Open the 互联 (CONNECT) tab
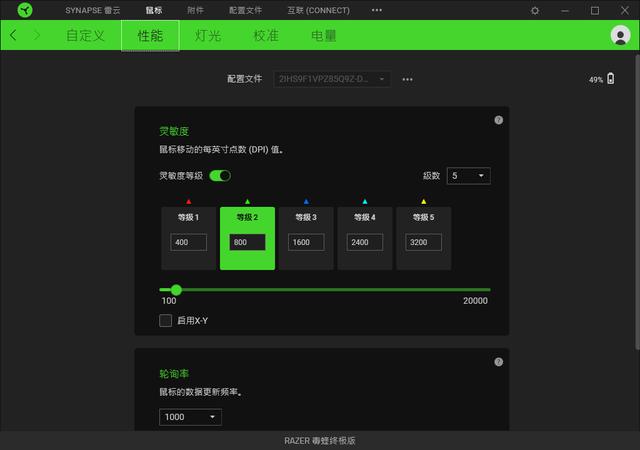 pyautogui.click(x=318, y=10)
